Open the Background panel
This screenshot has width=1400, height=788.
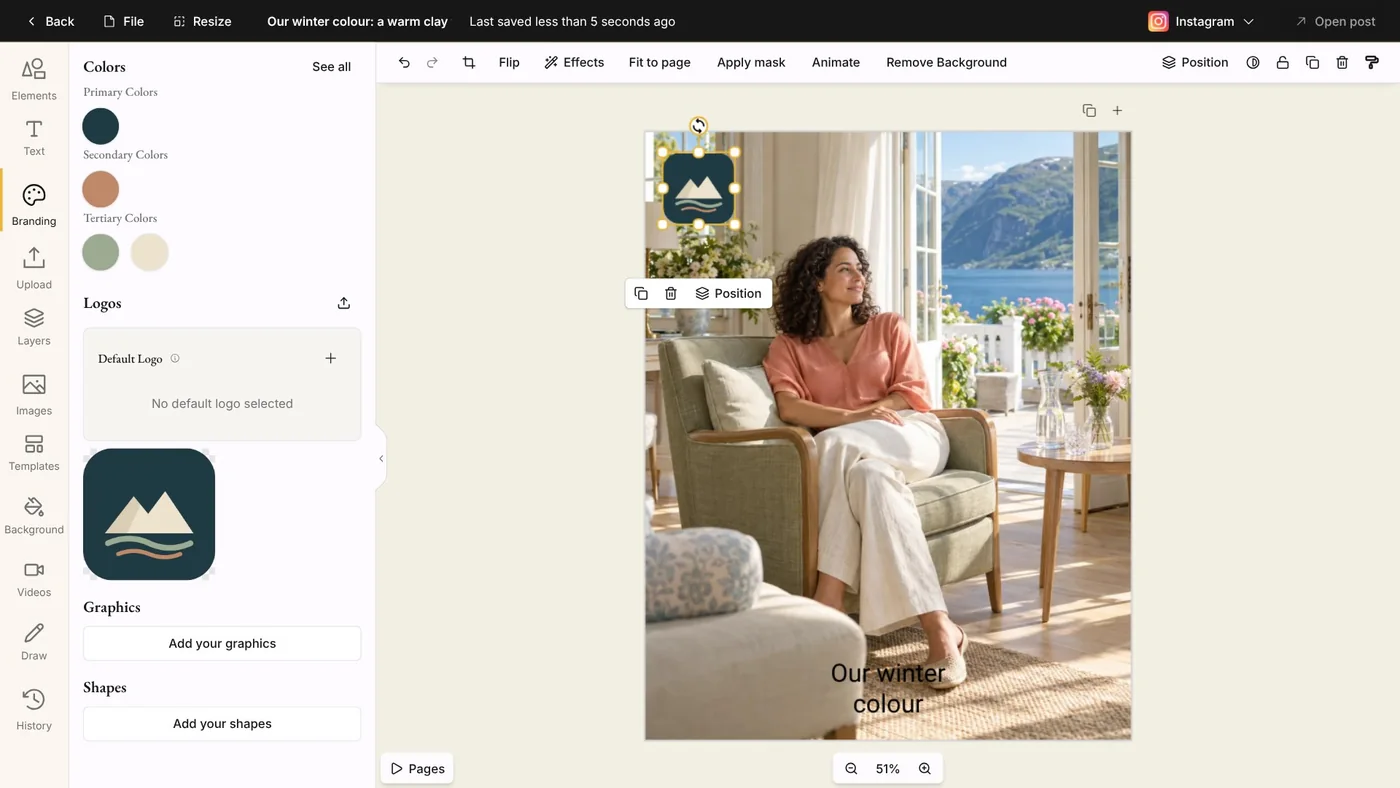34,515
